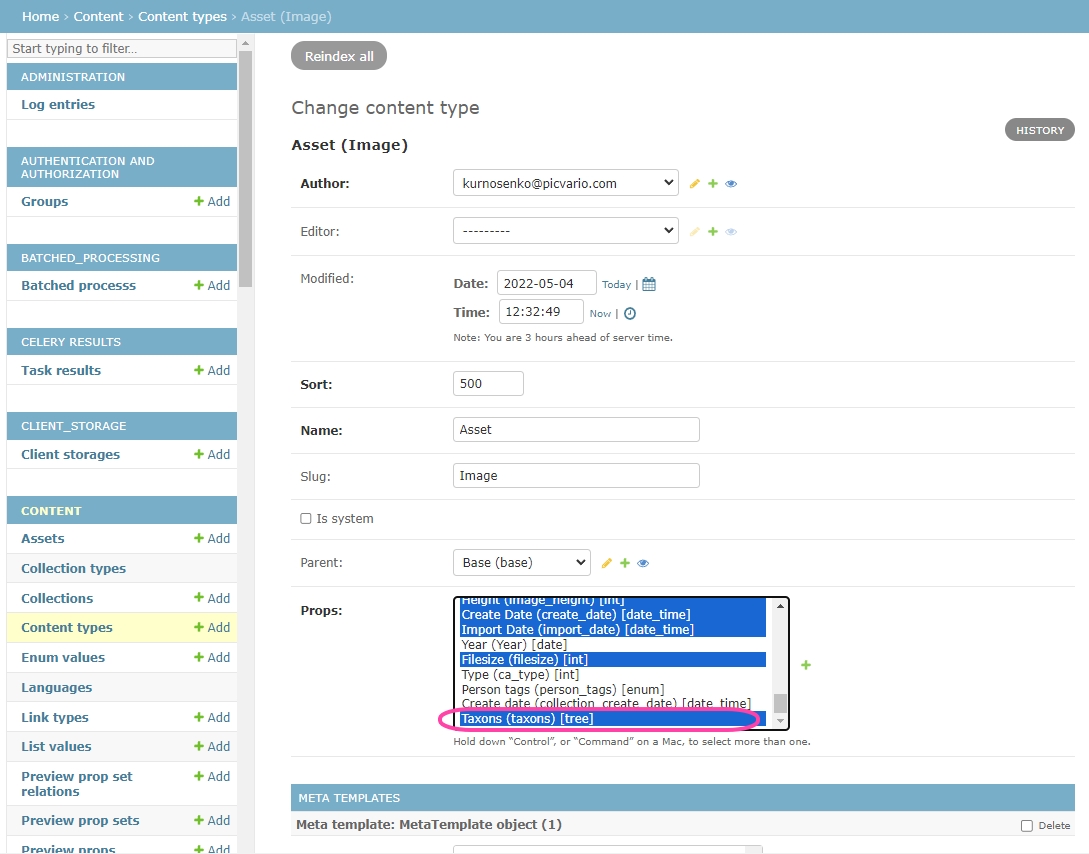This screenshot has width=1089, height=854.
Task: Add a new Group
Action: [x=212, y=201]
